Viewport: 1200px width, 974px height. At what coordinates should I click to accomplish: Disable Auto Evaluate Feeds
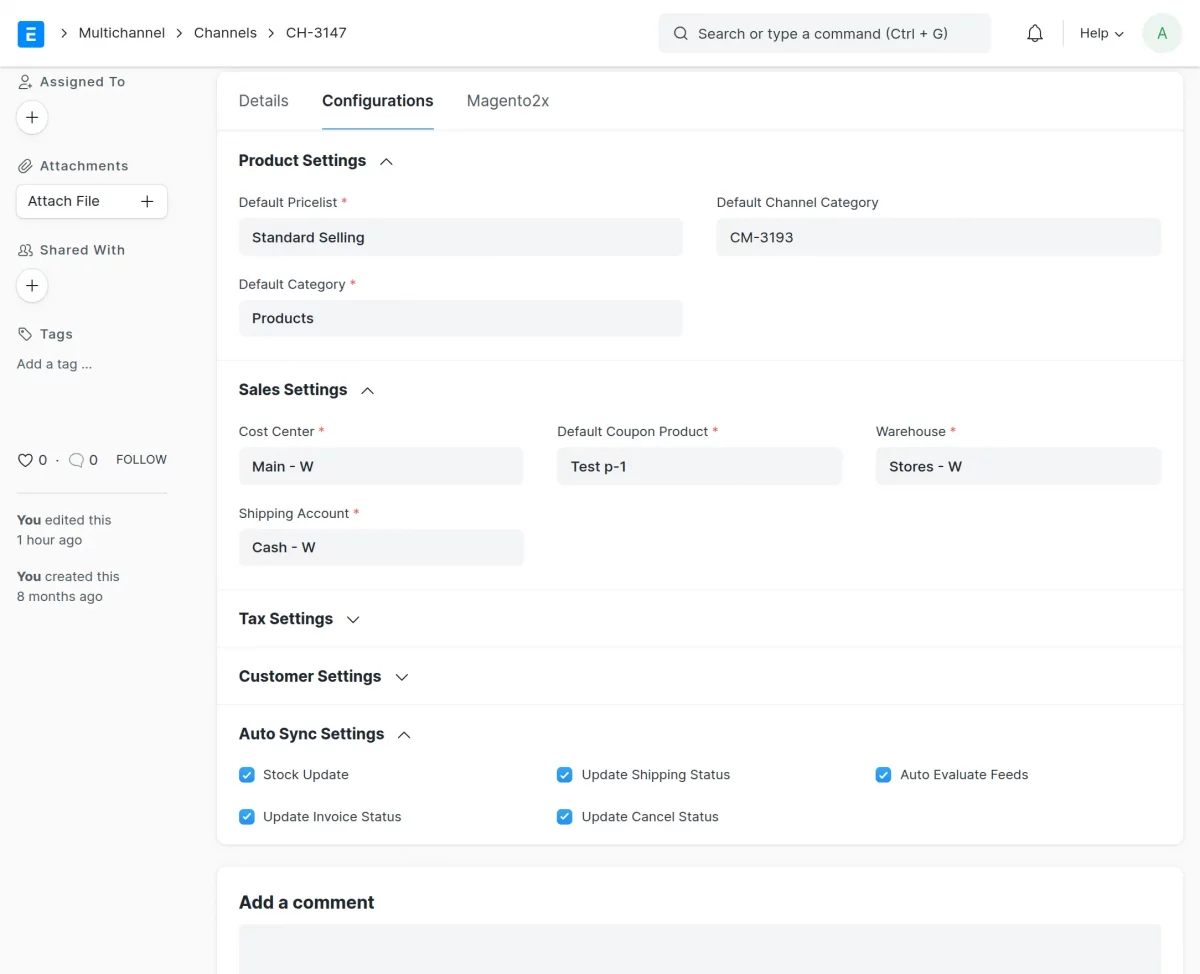tap(883, 774)
